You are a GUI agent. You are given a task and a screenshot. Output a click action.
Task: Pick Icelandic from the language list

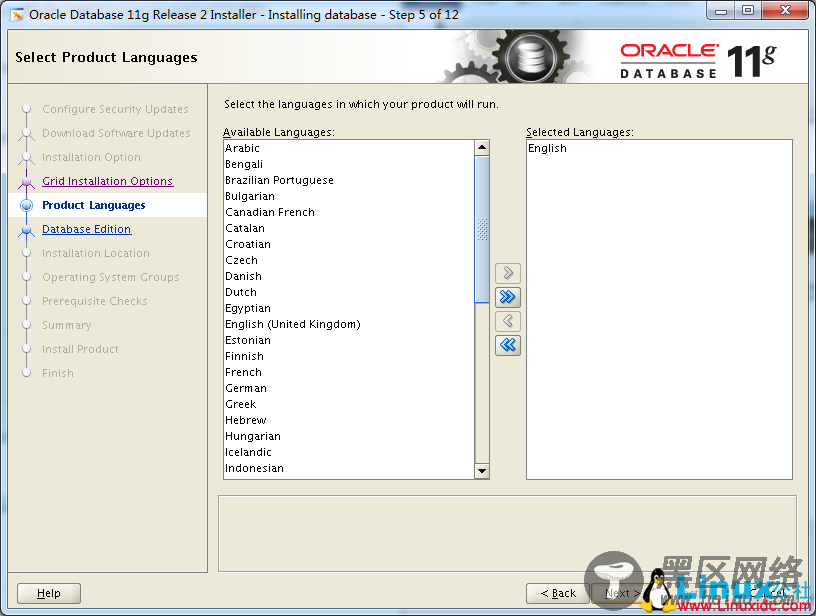[x=349, y=452]
